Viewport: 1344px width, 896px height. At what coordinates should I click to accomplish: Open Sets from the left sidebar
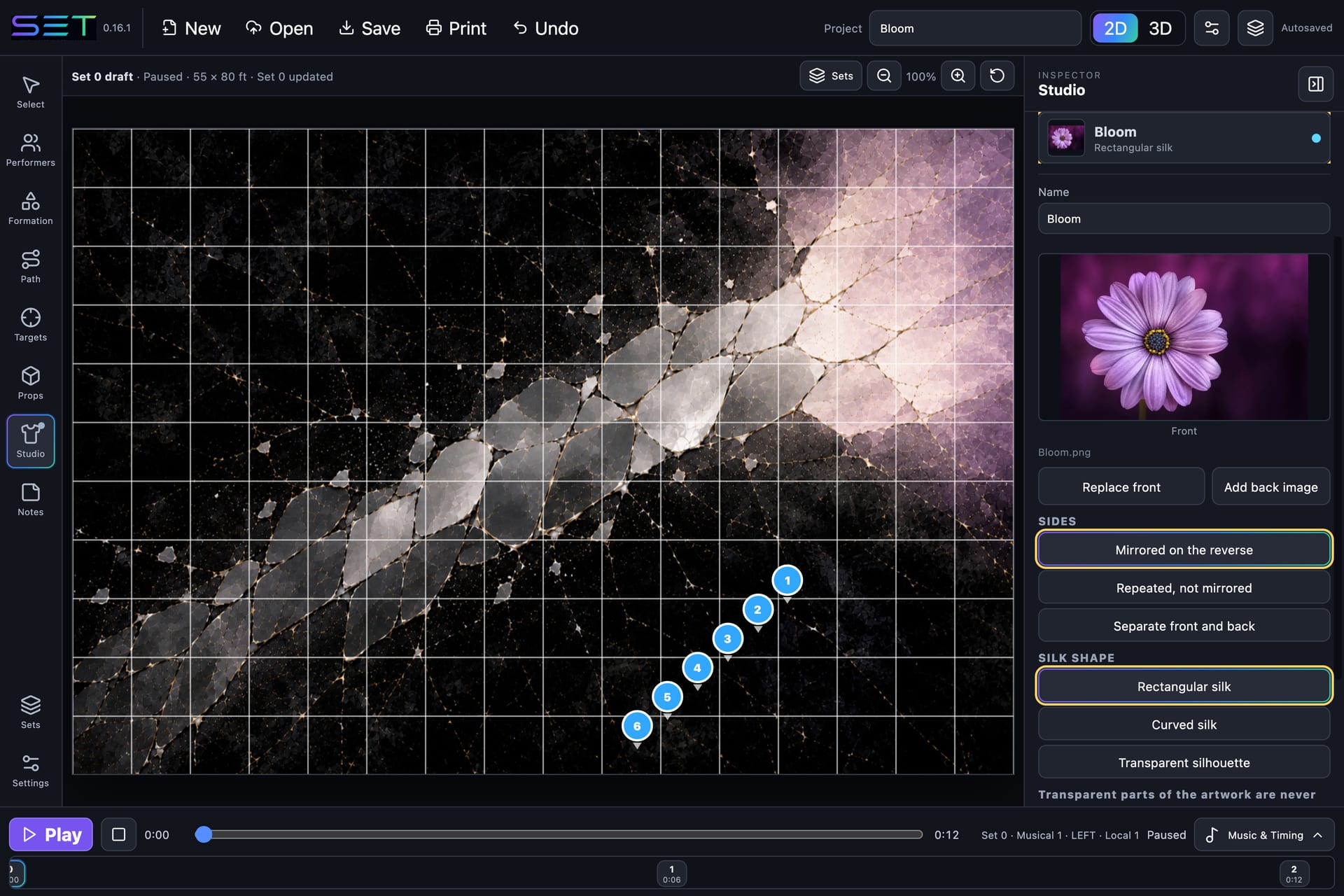[30, 713]
